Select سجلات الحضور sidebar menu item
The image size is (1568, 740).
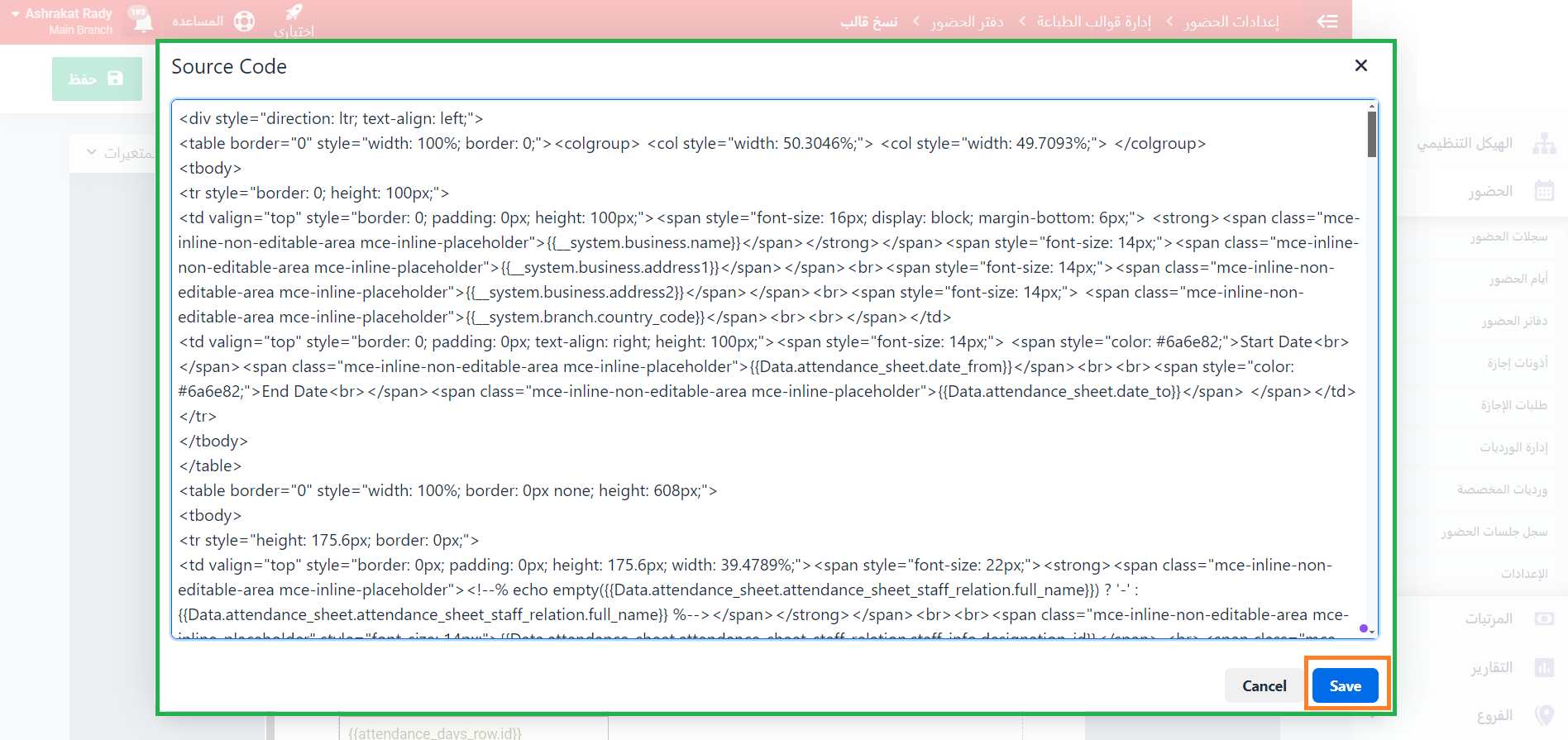[1508, 237]
